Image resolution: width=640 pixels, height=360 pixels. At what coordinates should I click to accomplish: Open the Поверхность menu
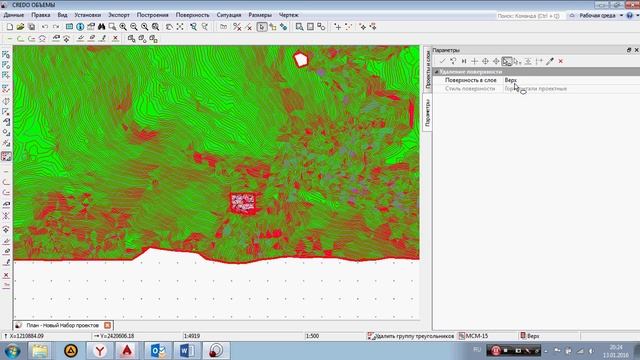193,15
